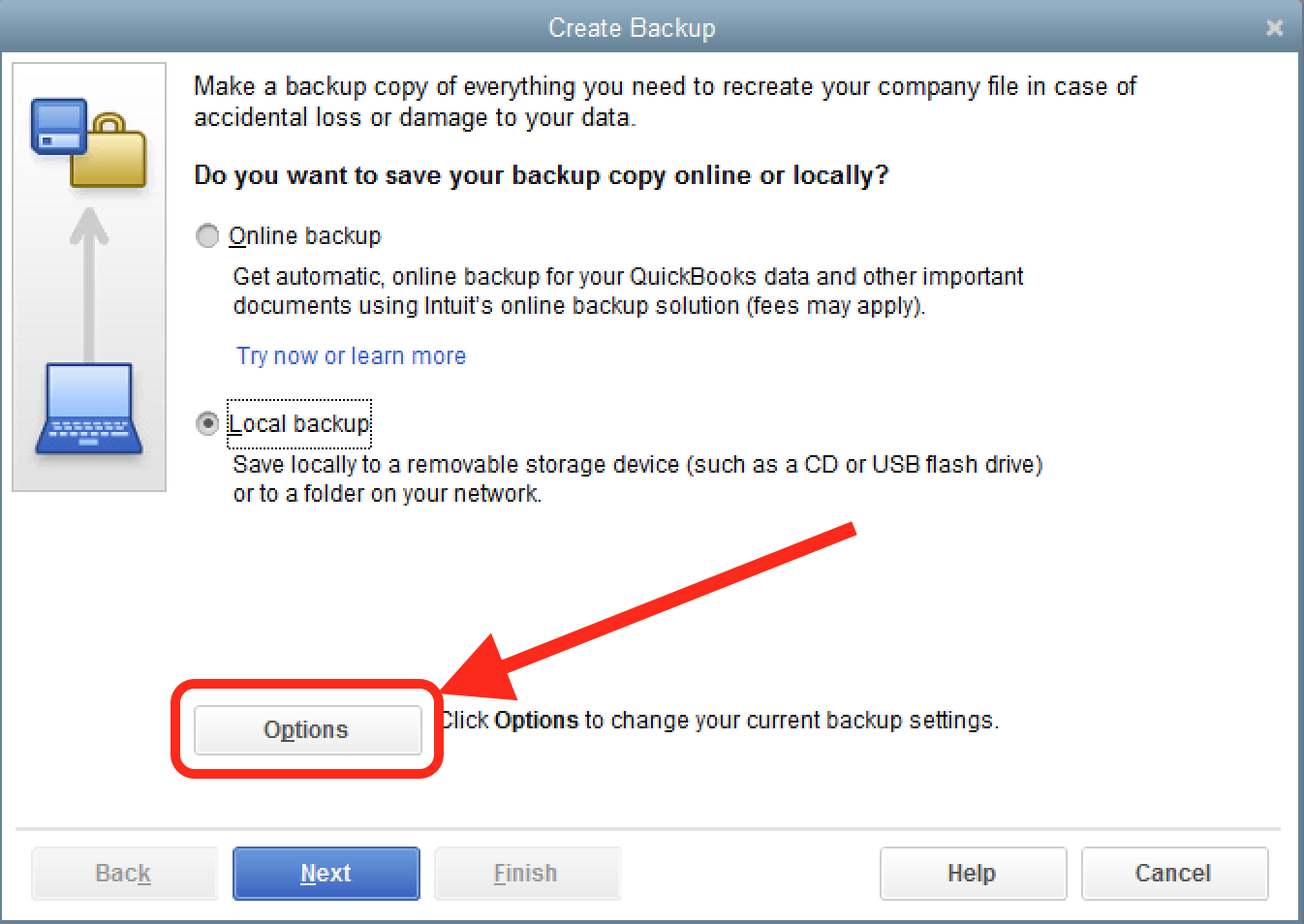1304x924 pixels.
Task: Select the Online backup radio button
Action: [x=207, y=236]
